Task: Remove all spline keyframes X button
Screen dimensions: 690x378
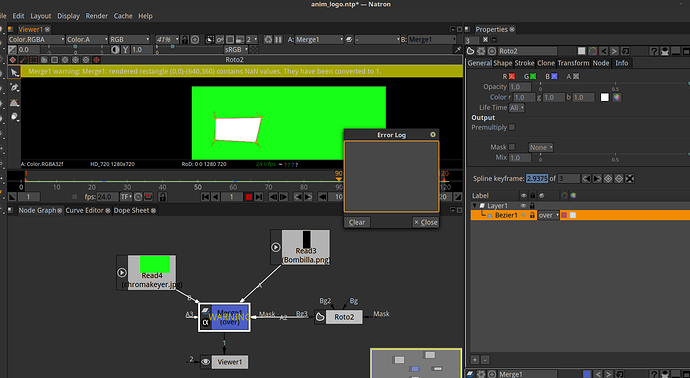Action: tap(630, 179)
